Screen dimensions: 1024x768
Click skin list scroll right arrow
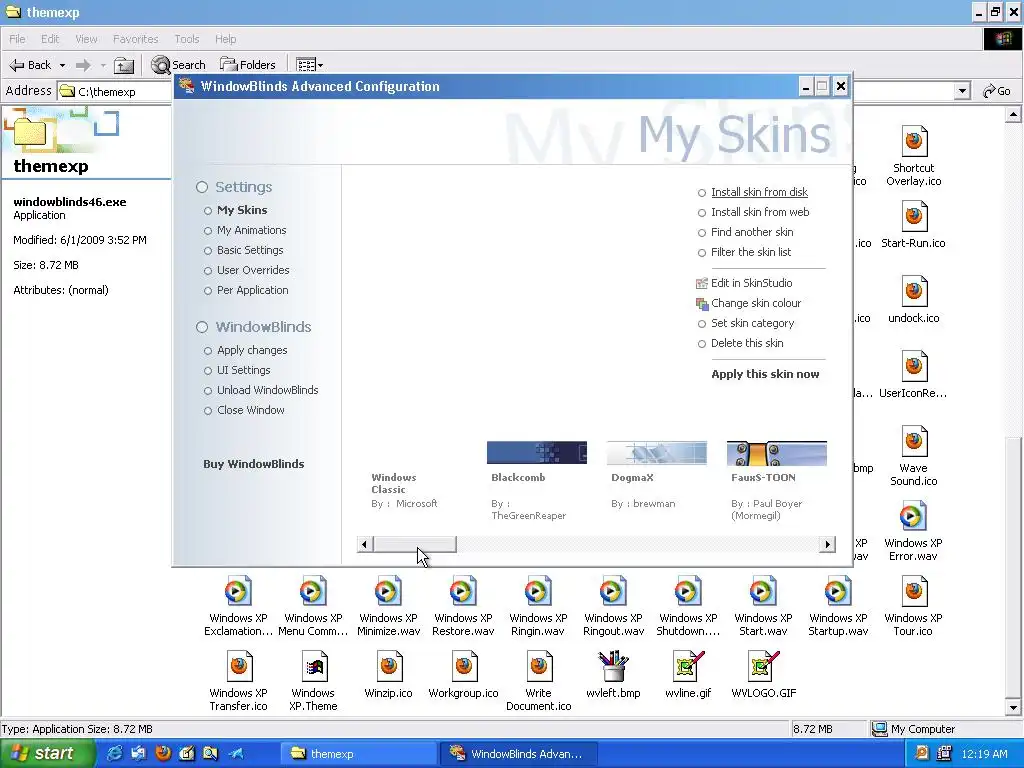tap(827, 544)
